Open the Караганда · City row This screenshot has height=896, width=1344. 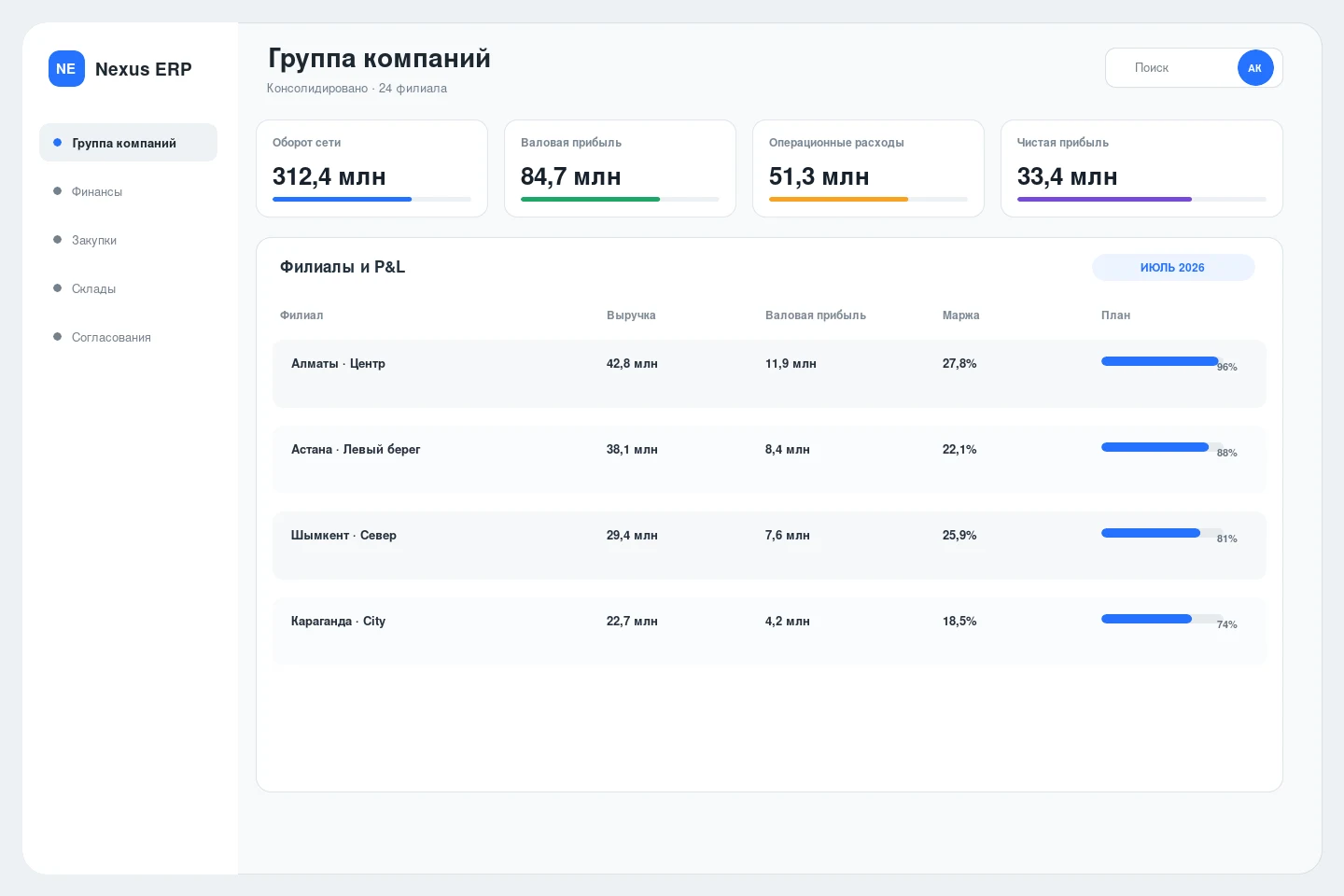coord(769,631)
